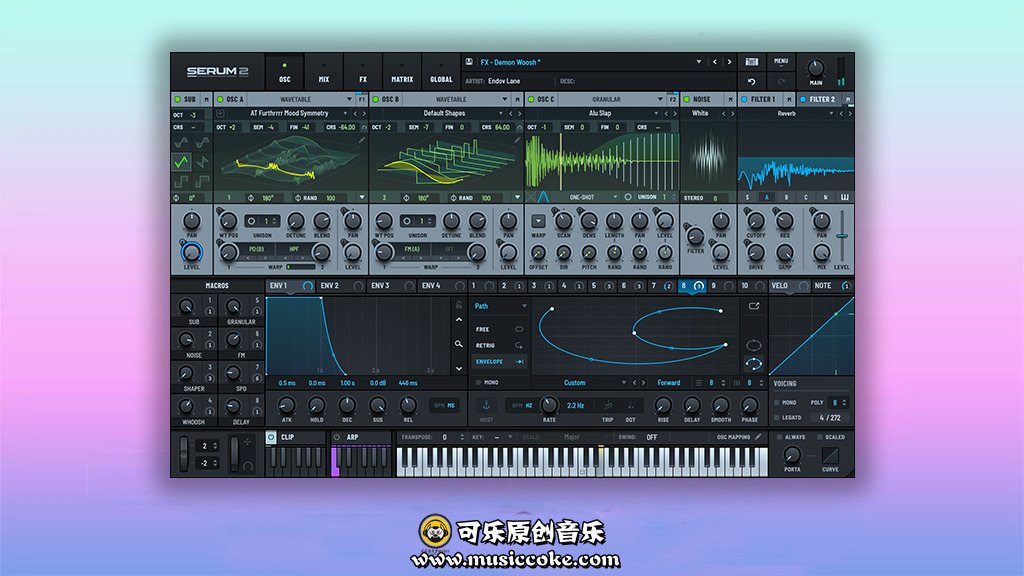Select OSC C bell window icon
This screenshot has height=576, width=1024.
(x=543, y=197)
